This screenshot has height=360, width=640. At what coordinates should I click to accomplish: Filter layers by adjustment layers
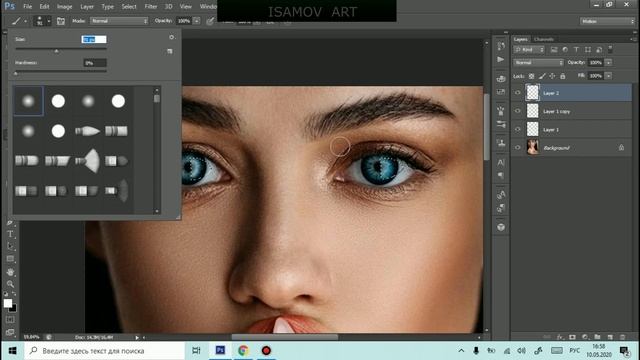565,50
